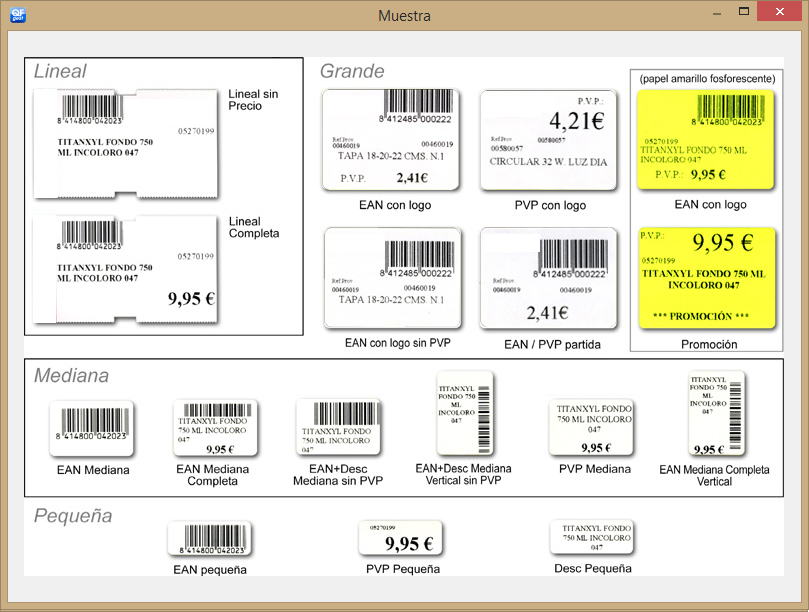Screen dimensions: 809x612
Task: Click the "PVP con logo" caption
Action: [x=551, y=205]
